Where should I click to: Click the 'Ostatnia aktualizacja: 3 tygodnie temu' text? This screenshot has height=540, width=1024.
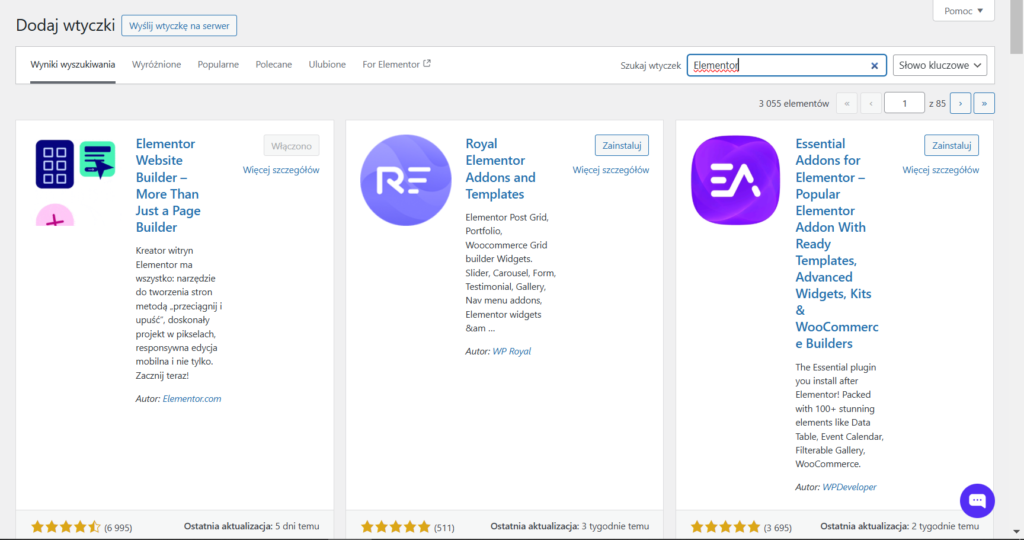[x=570, y=526]
